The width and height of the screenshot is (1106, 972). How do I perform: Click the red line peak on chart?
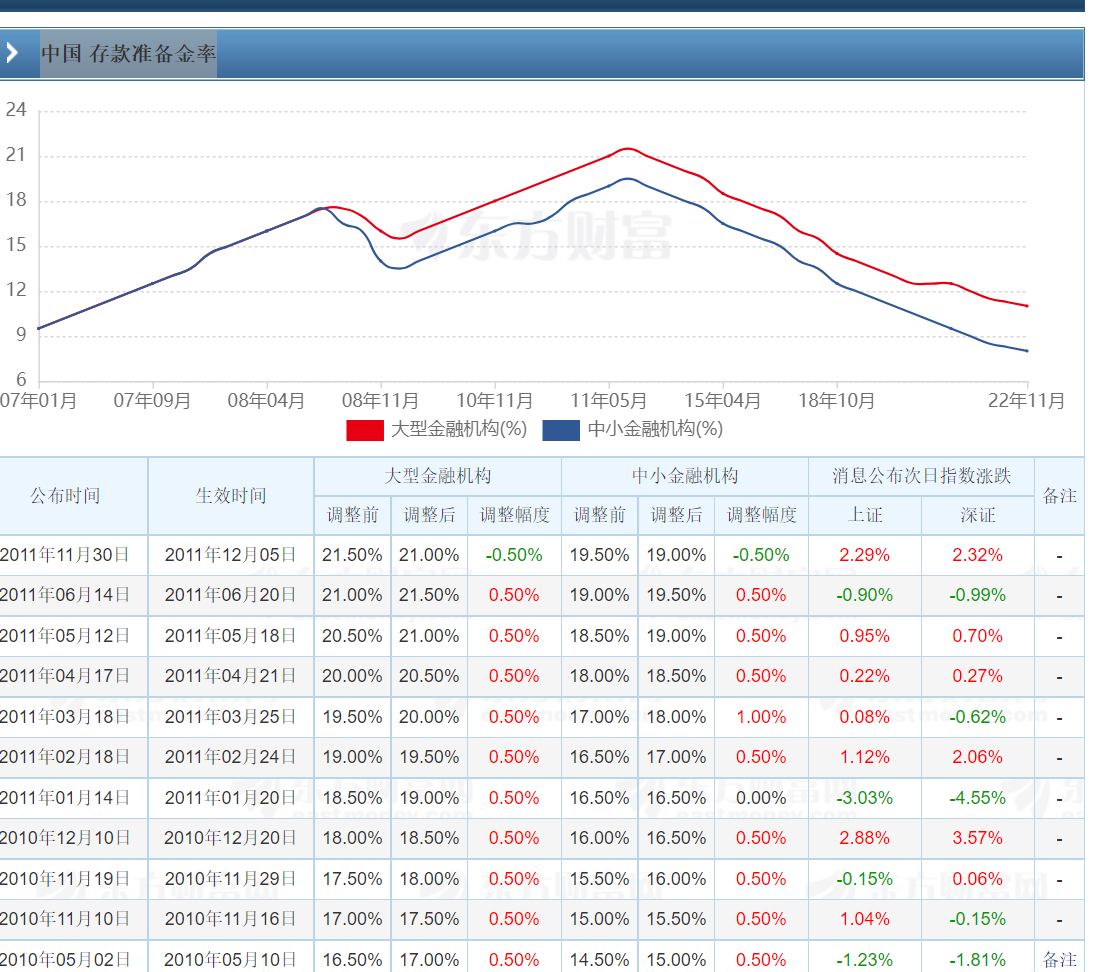coord(628,149)
